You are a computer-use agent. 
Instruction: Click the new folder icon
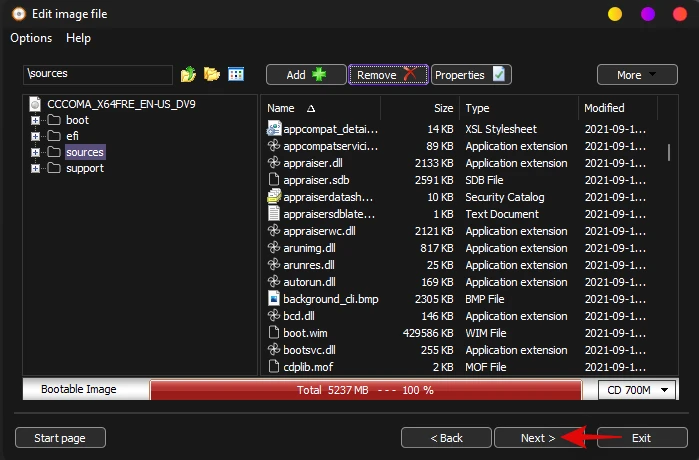pos(212,75)
